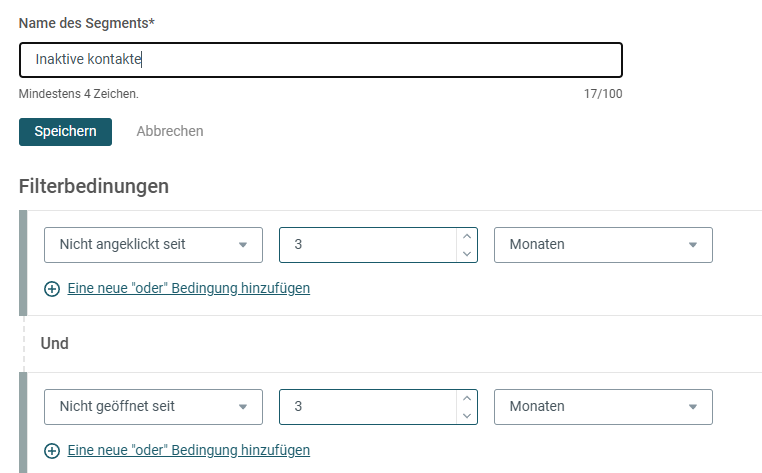Click the segment name input field
Image resolution: width=762 pixels, height=473 pixels.
(321, 60)
